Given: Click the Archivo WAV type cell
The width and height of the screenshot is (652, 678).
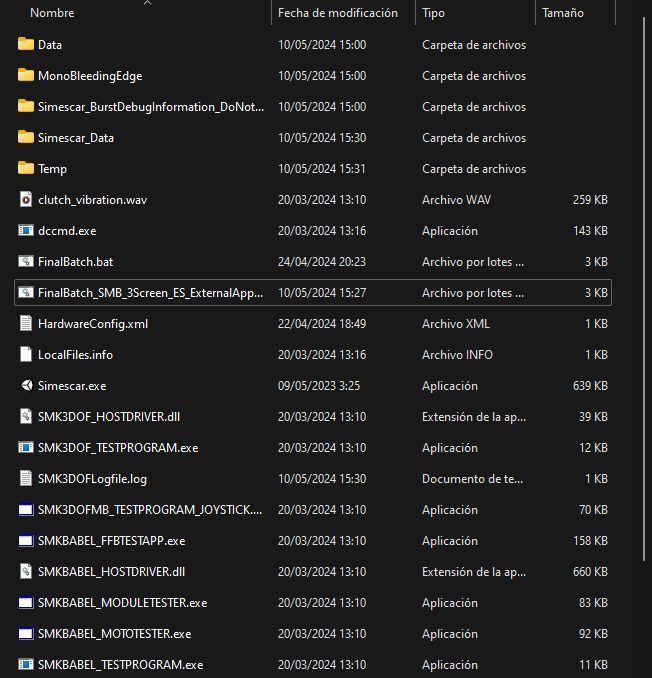Looking at the screenshot, I should (457, 200).
